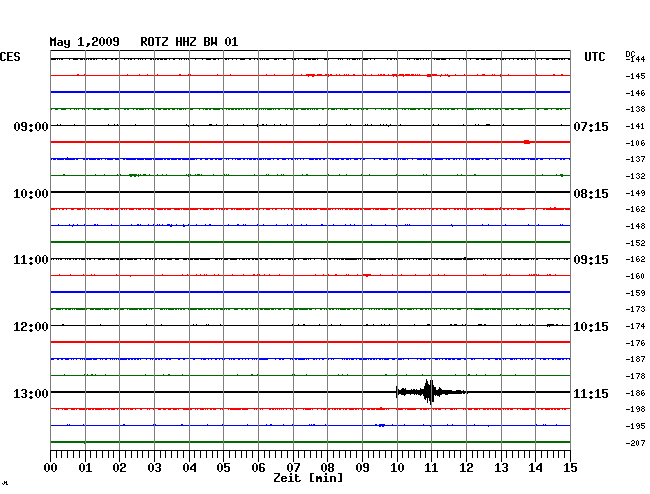This screenshot has height=494, width=650.
Task: Click the DC offset value -137
Action: coord(635,159)
